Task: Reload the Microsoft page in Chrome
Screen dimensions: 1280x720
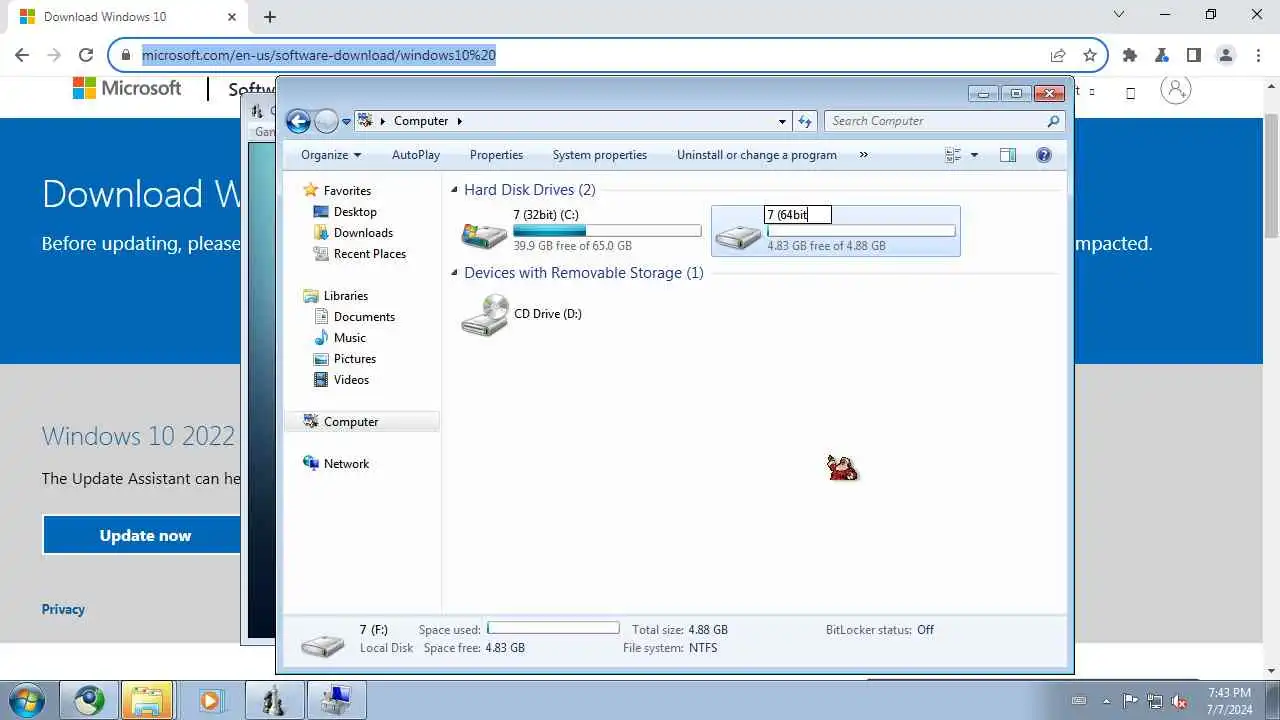Action: [86, 55]
